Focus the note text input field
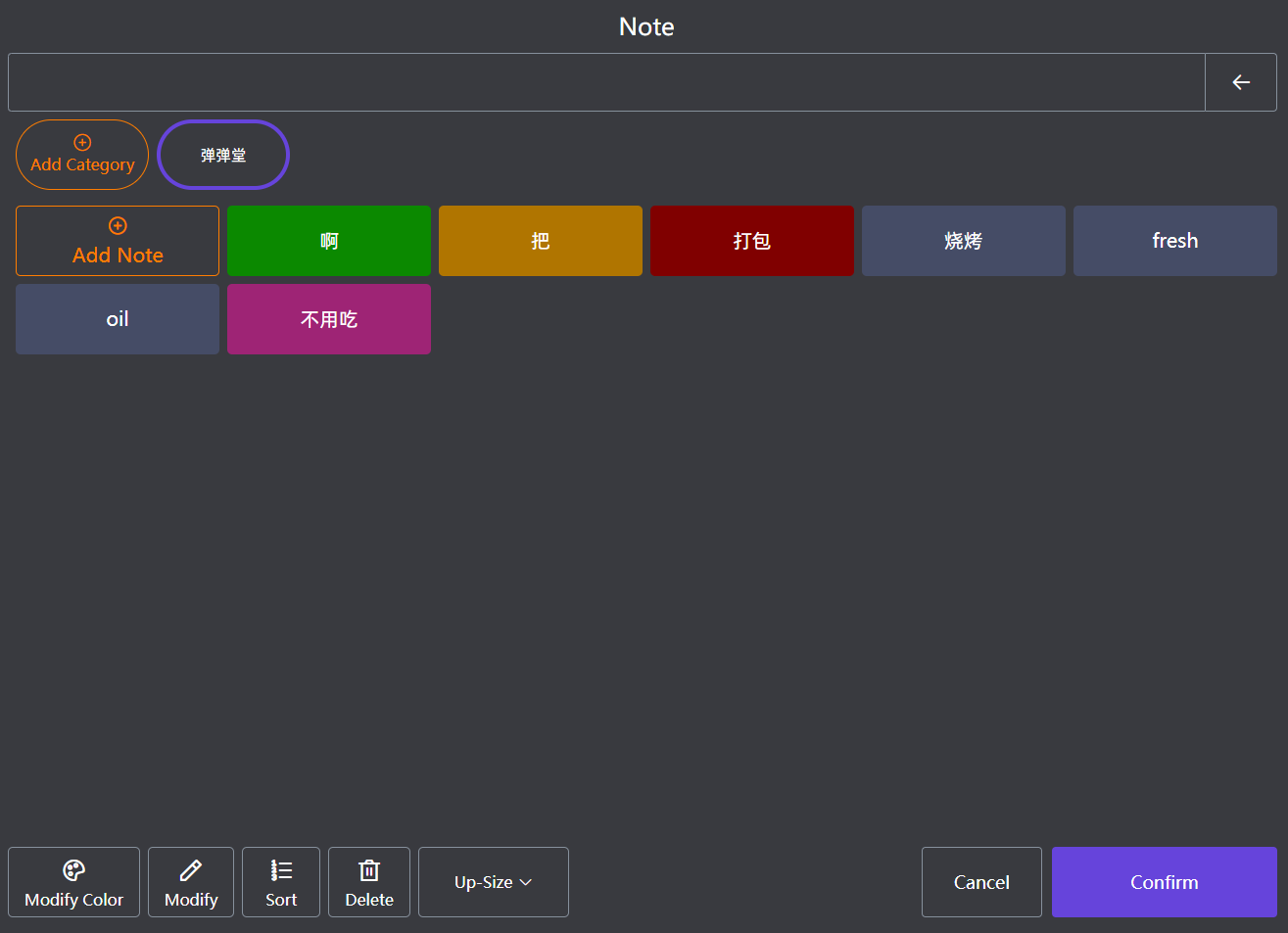 (x=605, y=82)
